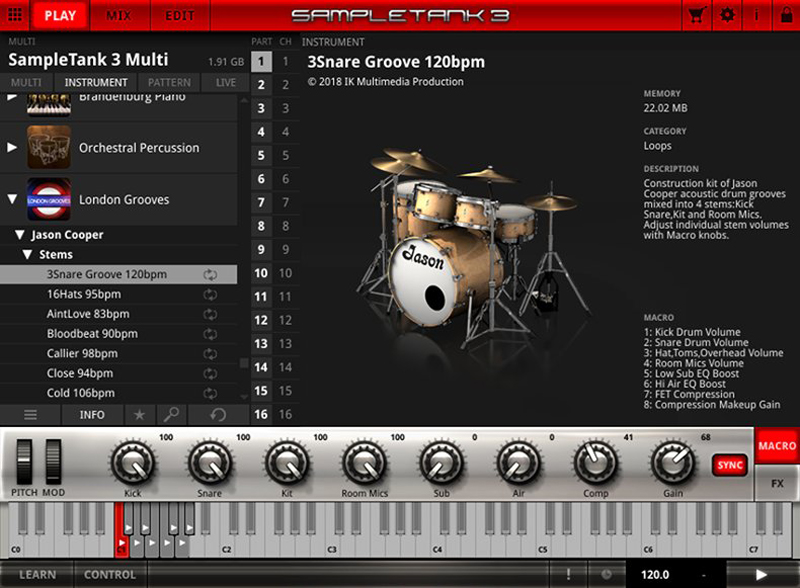Open the PATTERN browser tab
The width and height of the screenshot is (800, 588).
pos(169,82)
